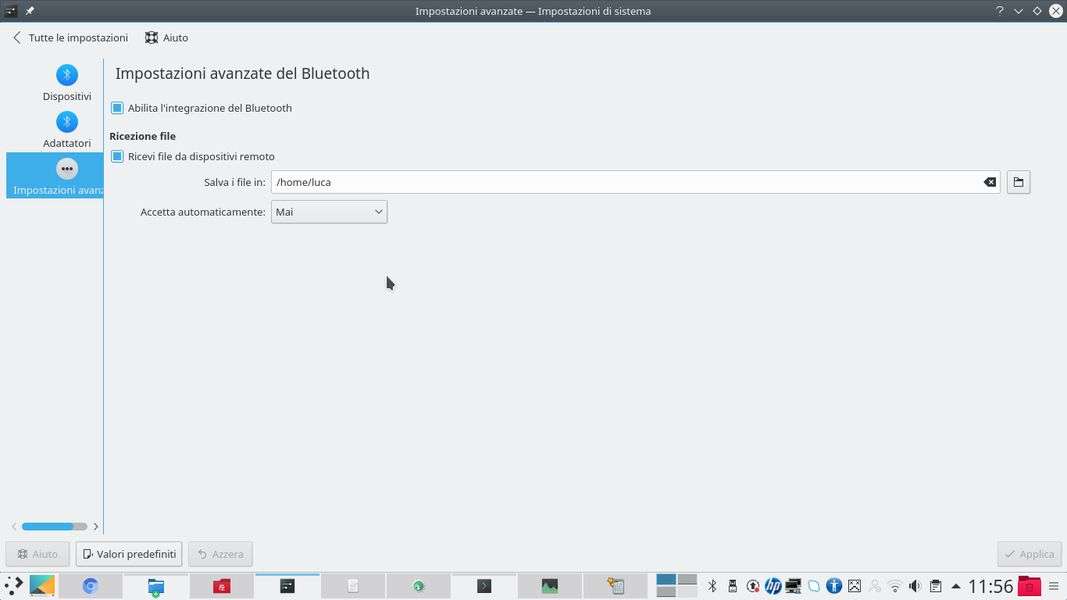
Task: Click the image viewer tray icon
Action: (855, 586)
